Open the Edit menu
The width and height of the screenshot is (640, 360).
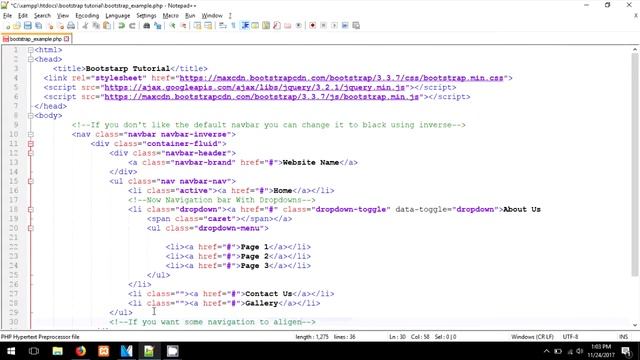(23, 16)
